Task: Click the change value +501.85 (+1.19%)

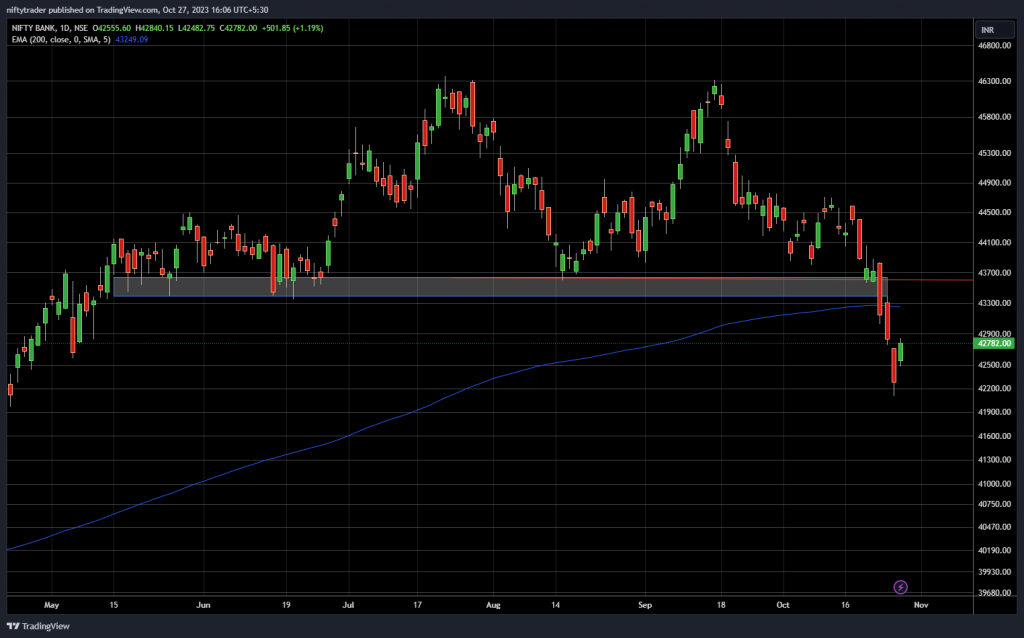Action: point(293,28)
